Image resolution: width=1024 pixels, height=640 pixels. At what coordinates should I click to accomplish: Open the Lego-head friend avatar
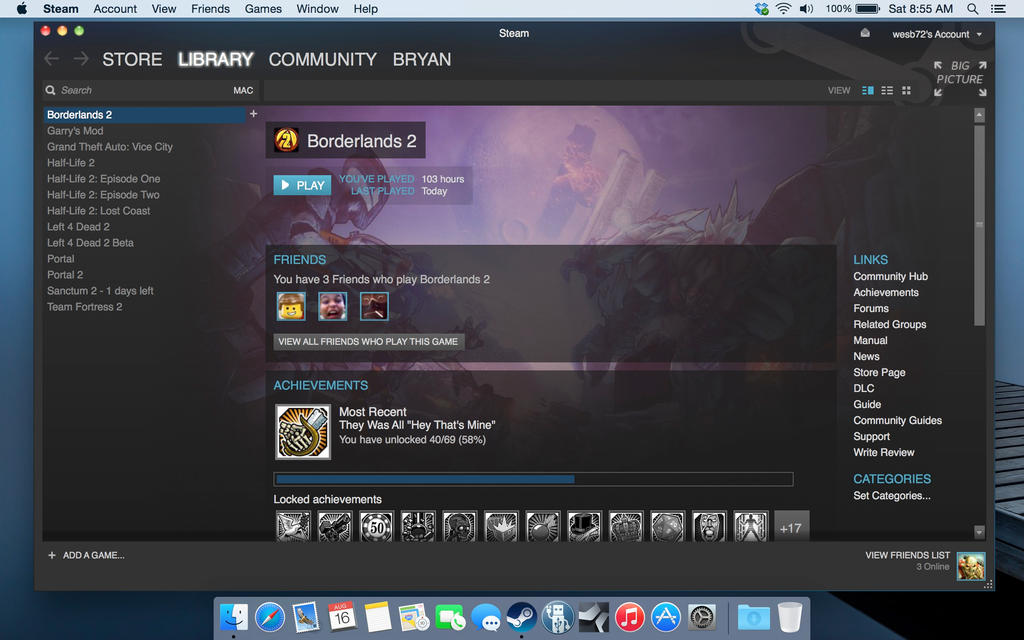(291, 306)
